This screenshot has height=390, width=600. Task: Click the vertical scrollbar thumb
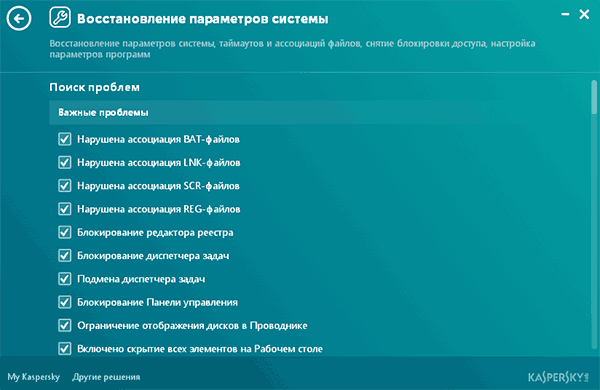[x=594, y=96]
